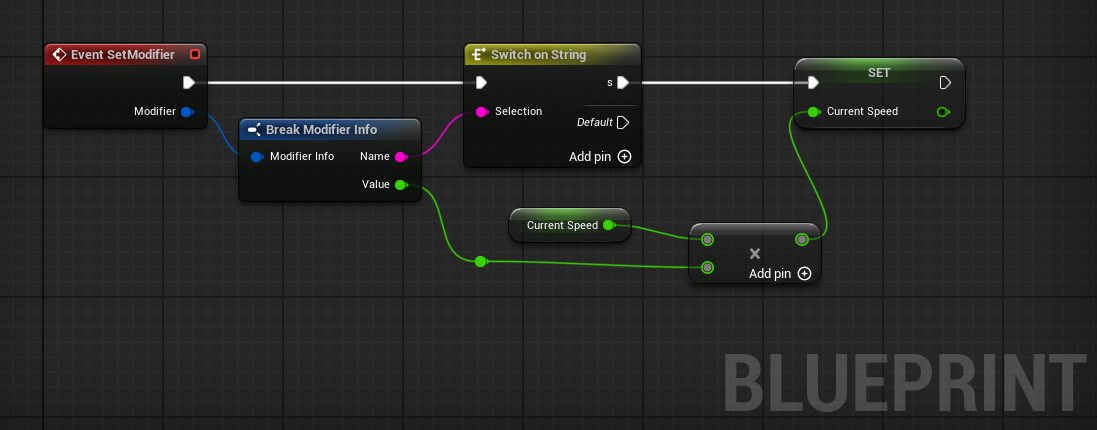This screenshot has height=430, width=1097.
Task: Select the green Value output pin
Action: click(x=400, y=184)
